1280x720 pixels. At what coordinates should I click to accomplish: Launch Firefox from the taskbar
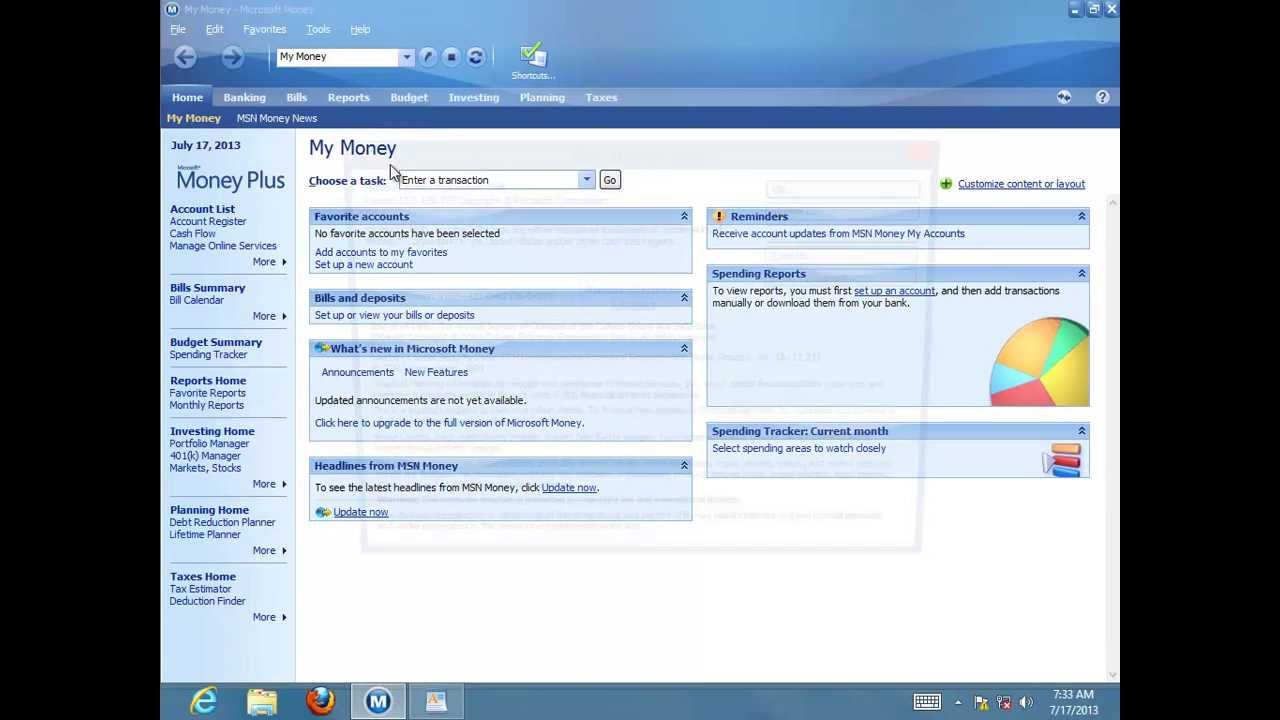coord(320,701)
